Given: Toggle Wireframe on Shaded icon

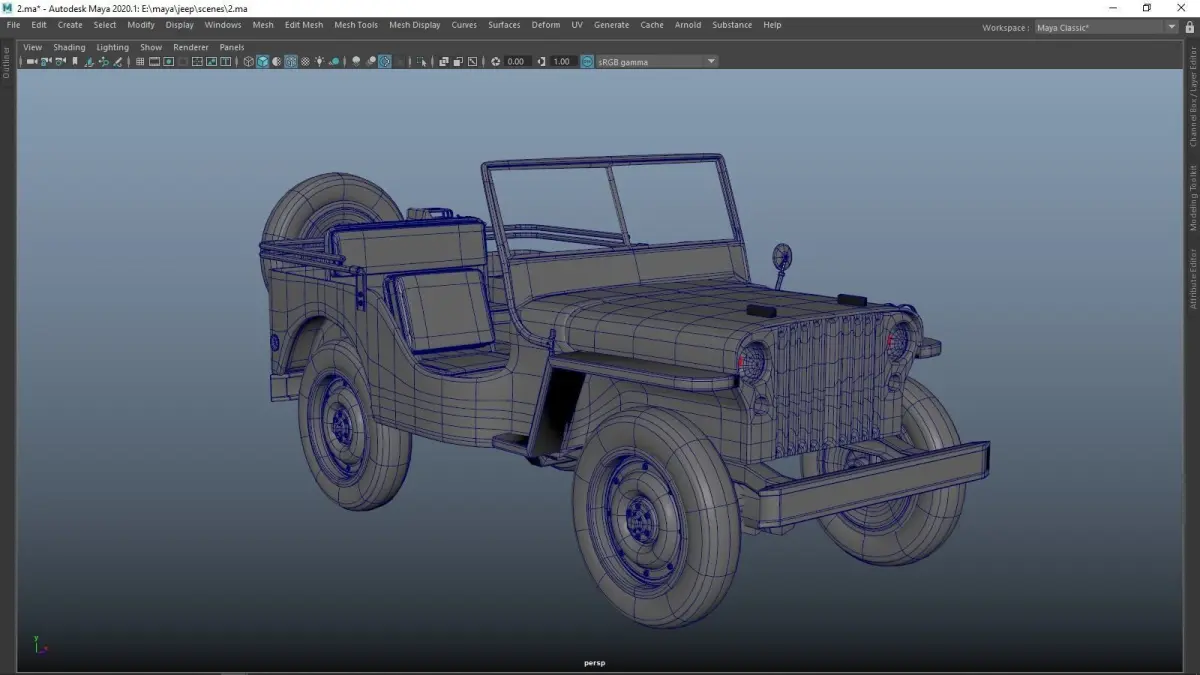Looking at the screenshot, I should tap(290, 61).
